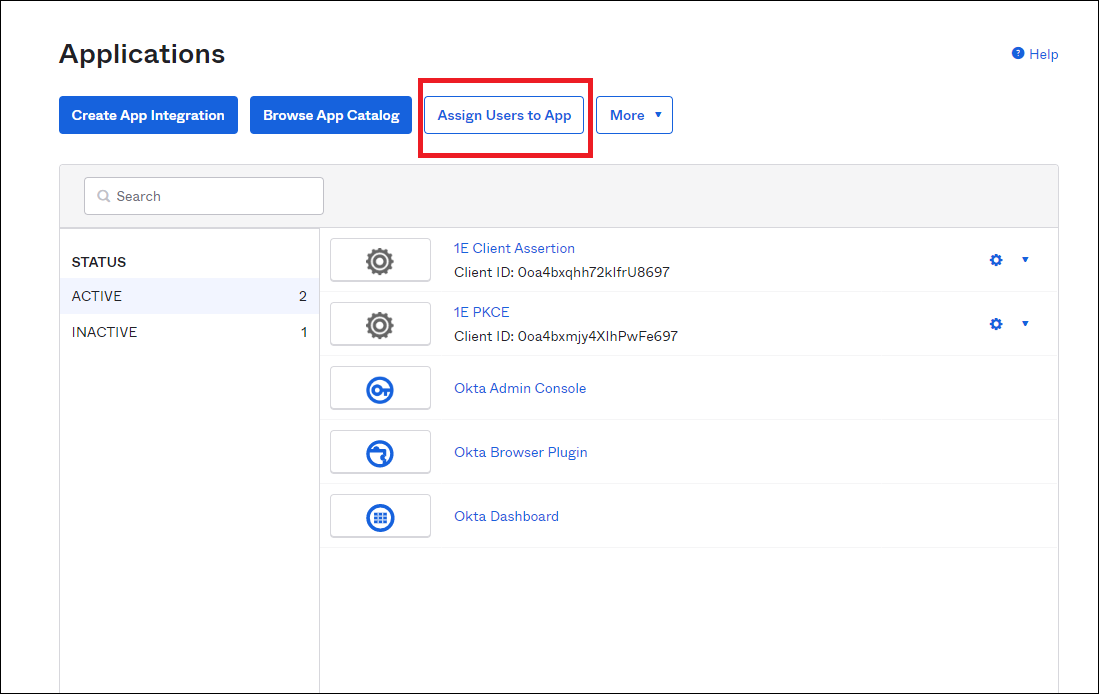Click the Okta Admin Console key icon
This screenshot has height=694, width=1099.
pos(380,389)
